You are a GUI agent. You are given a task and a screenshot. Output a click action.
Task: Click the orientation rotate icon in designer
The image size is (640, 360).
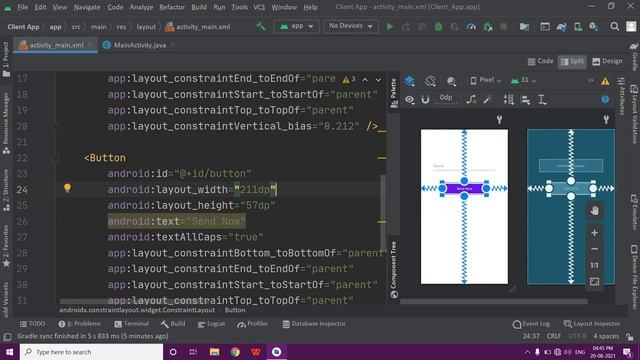coord(430,81)
